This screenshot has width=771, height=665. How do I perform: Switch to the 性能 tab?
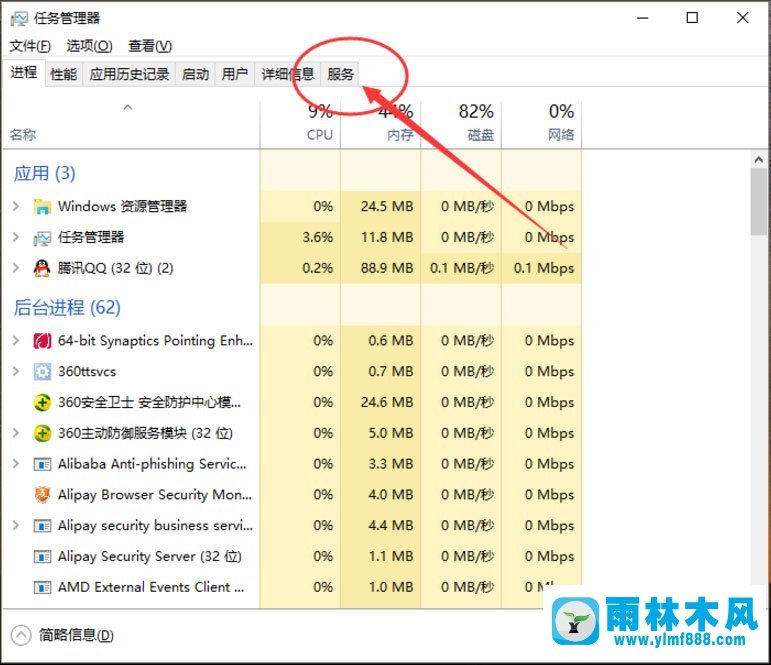tap(64, 74)
